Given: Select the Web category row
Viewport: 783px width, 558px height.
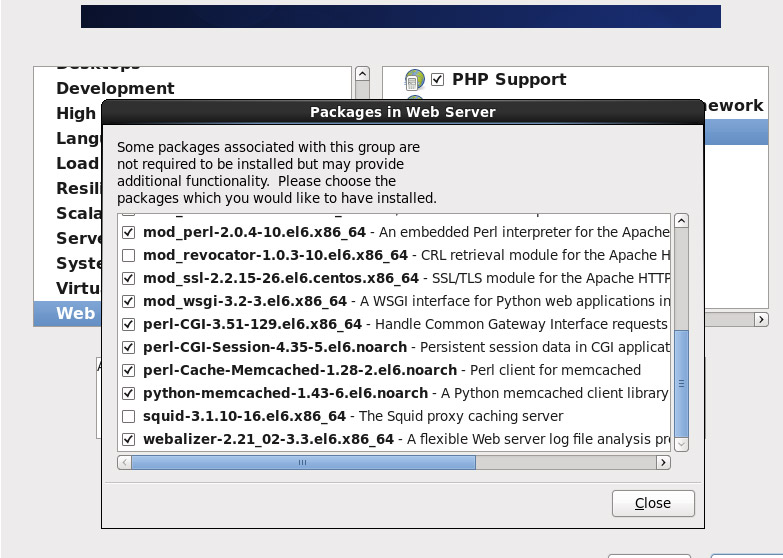Looking at the screenshot, I should [67, 314].
